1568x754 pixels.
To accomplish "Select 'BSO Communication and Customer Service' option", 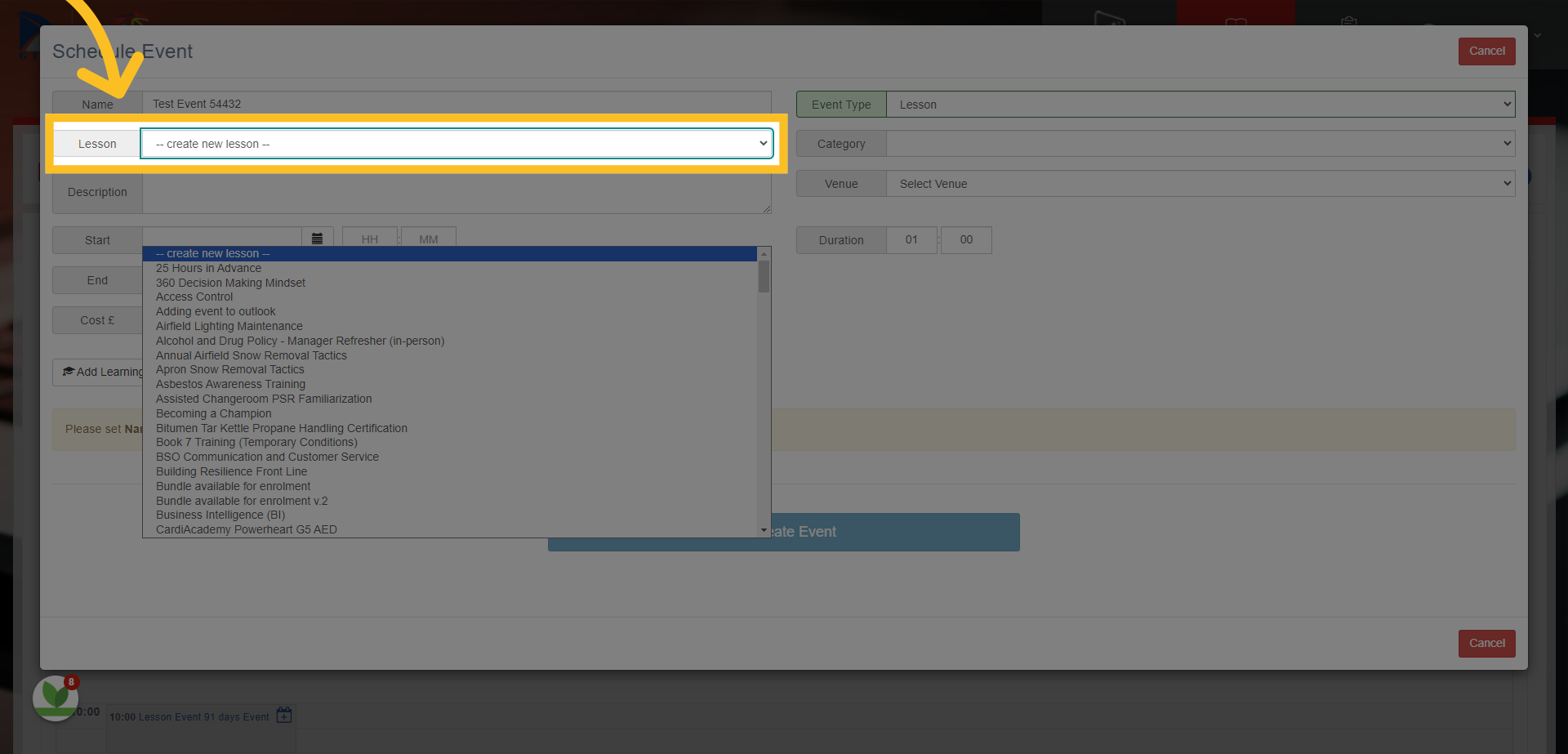I will coord(450,457).
